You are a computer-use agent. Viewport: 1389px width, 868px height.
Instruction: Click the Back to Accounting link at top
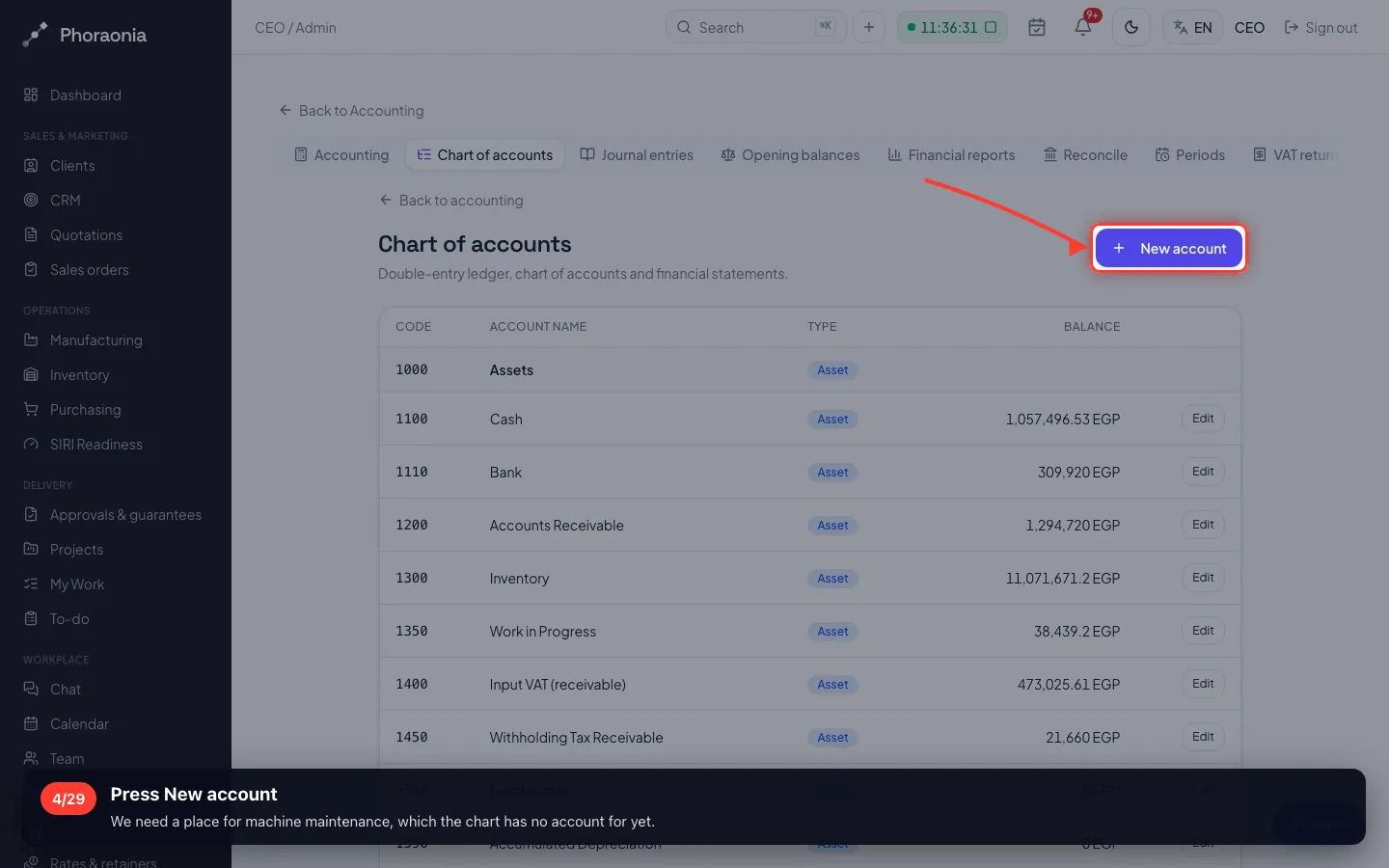tap(352, 111)
